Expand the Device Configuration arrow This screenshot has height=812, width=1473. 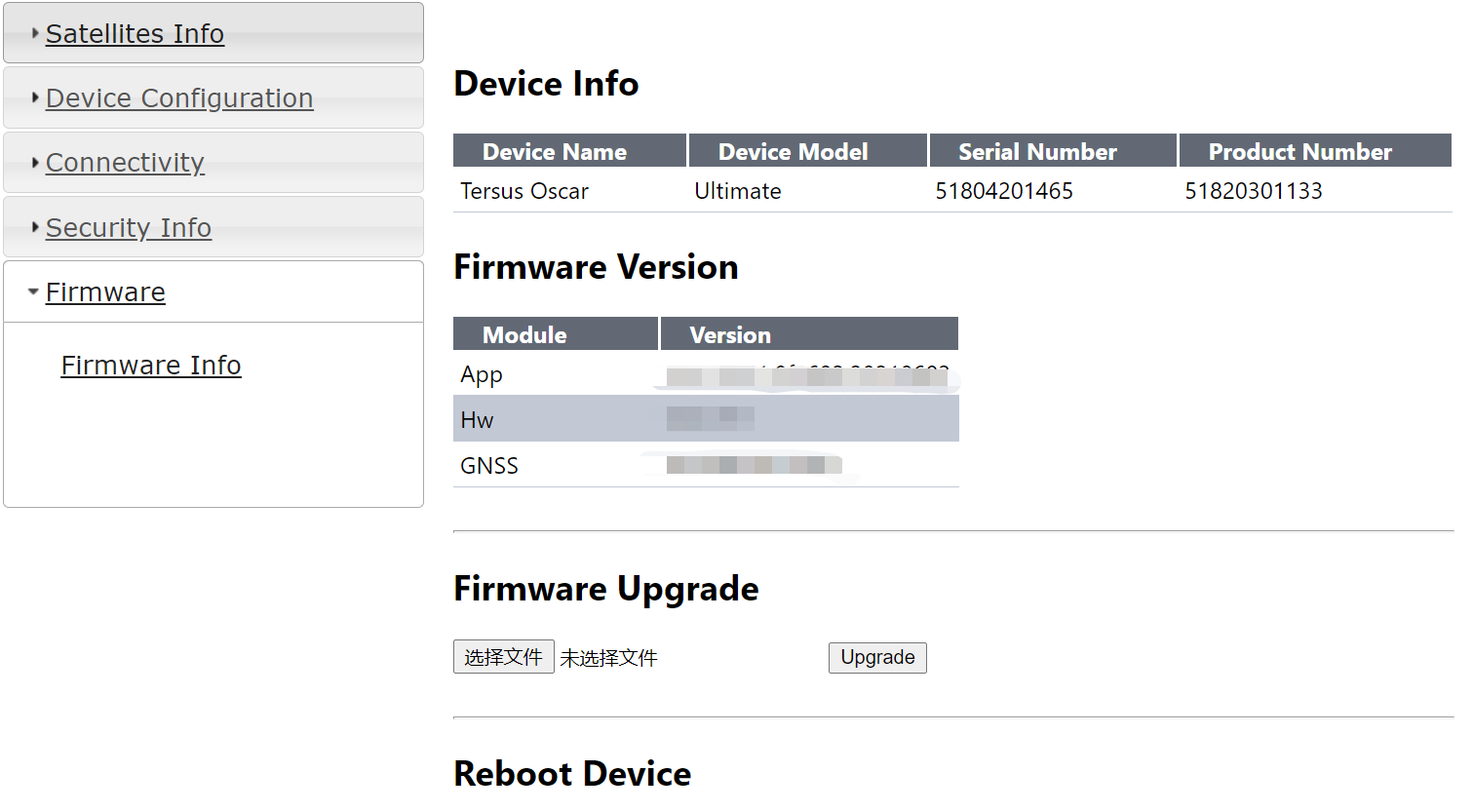click(x=35, y=97)
